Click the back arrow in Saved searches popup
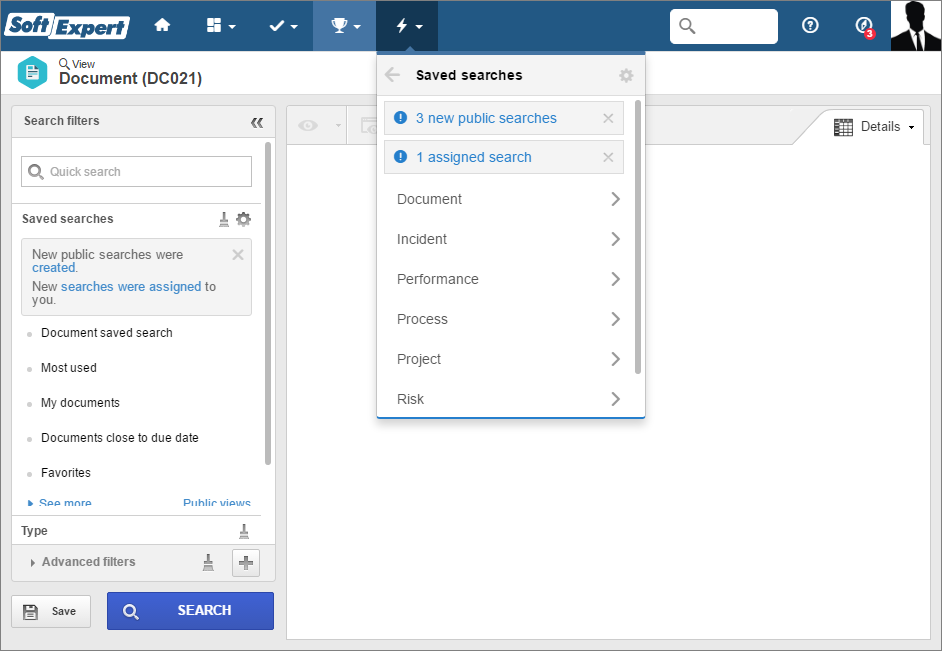 [x=392, y=75]
